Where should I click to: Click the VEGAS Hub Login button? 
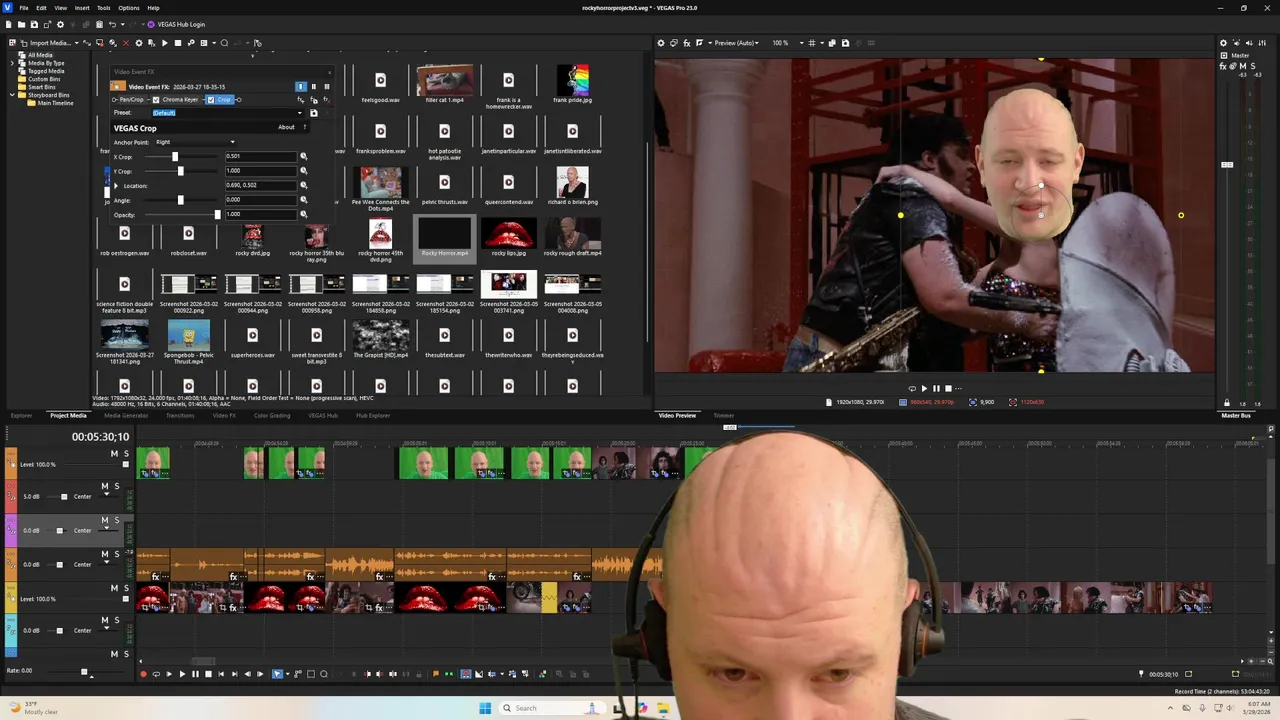click(x=176, y=24)
